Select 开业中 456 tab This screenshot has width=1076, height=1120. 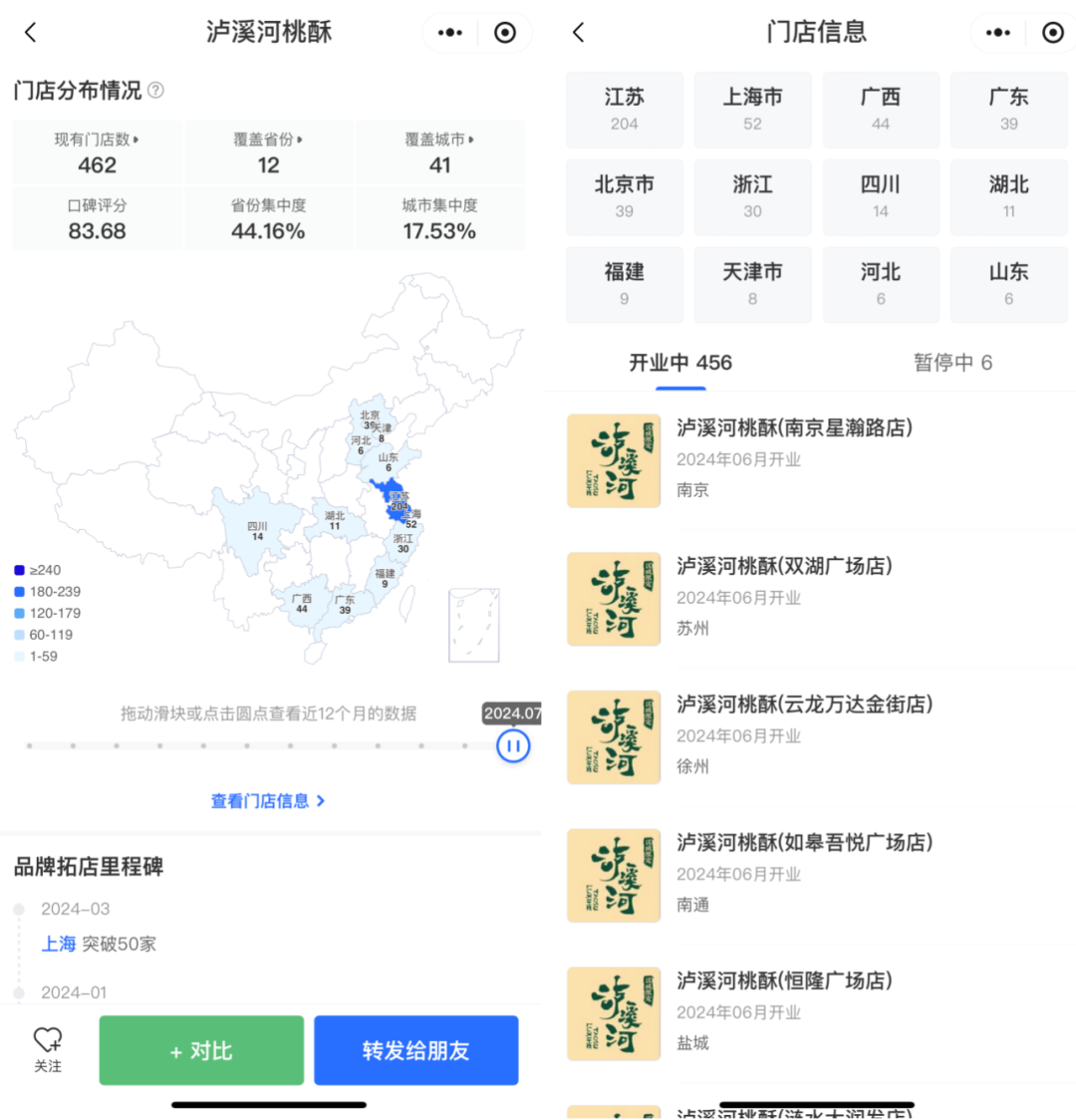click(x=680, y=363)
